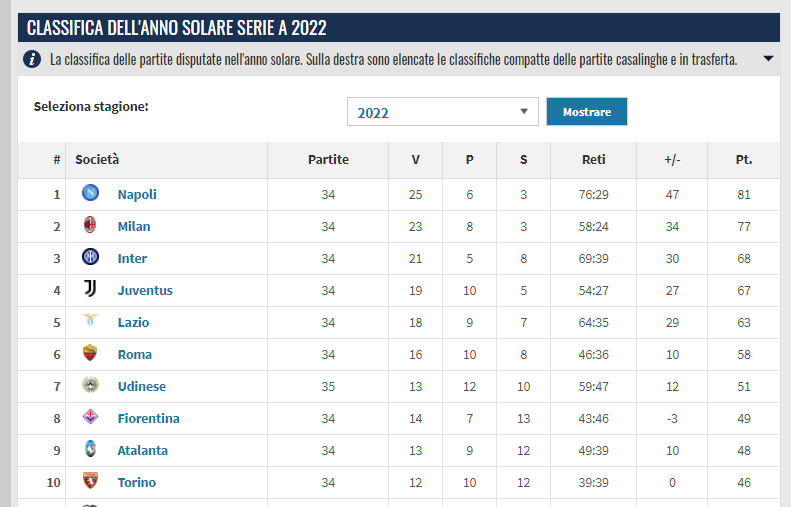Expand the info description with the arrow
Image resolution: width=791 pixels, height=507 pixels.
pyautogui.click(x=768, y=59)
